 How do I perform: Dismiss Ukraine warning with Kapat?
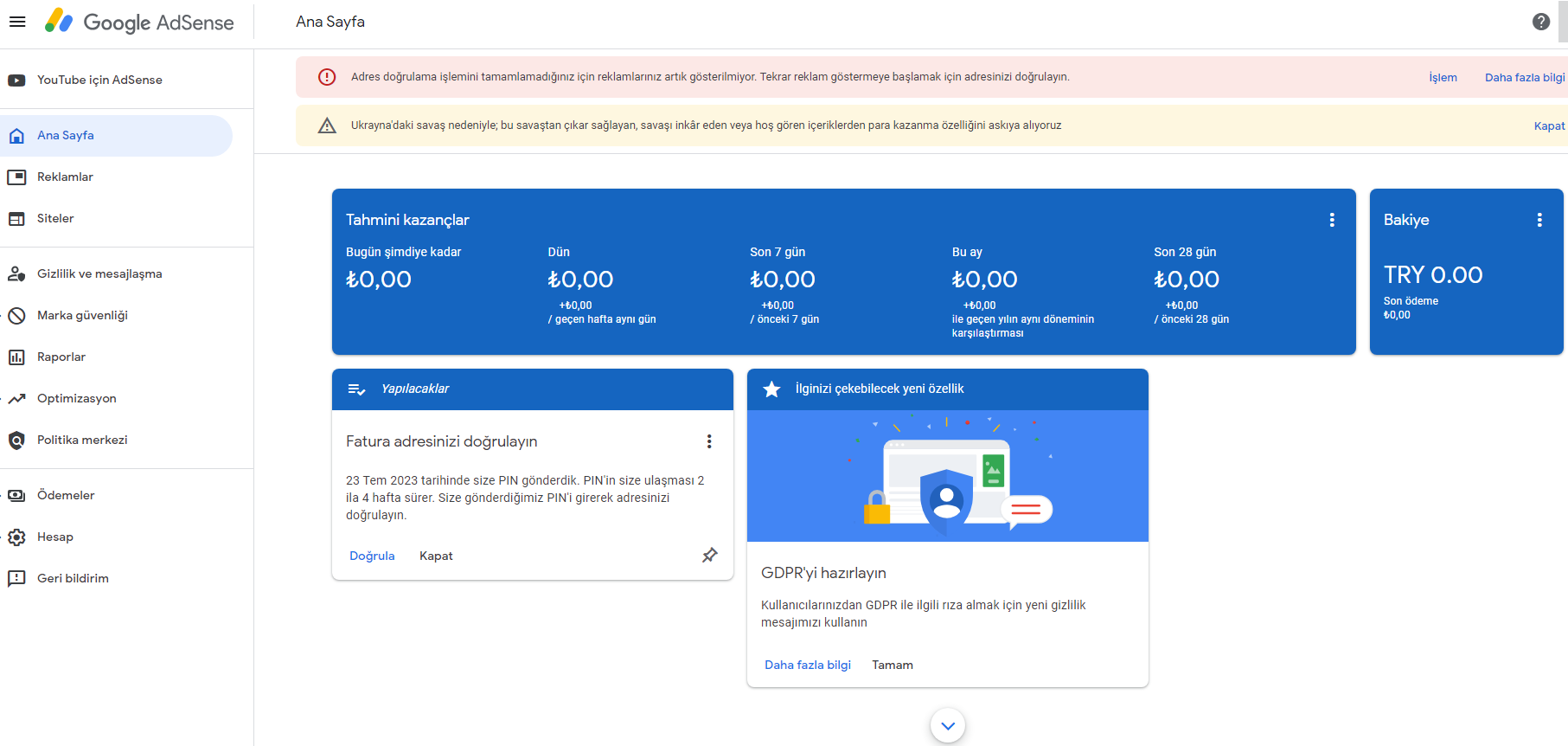1549,126
